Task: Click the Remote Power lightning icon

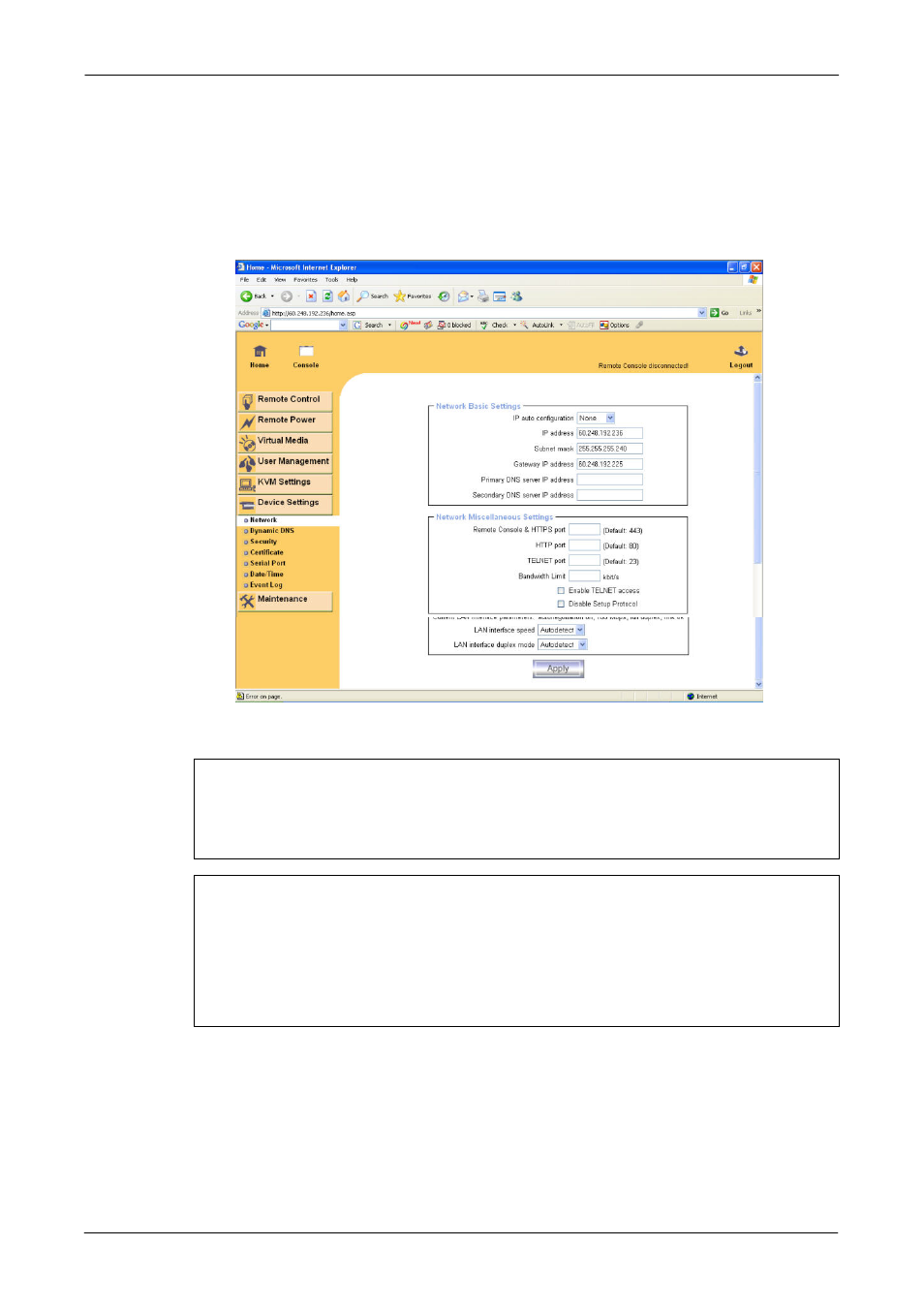Action: (248, 421)
